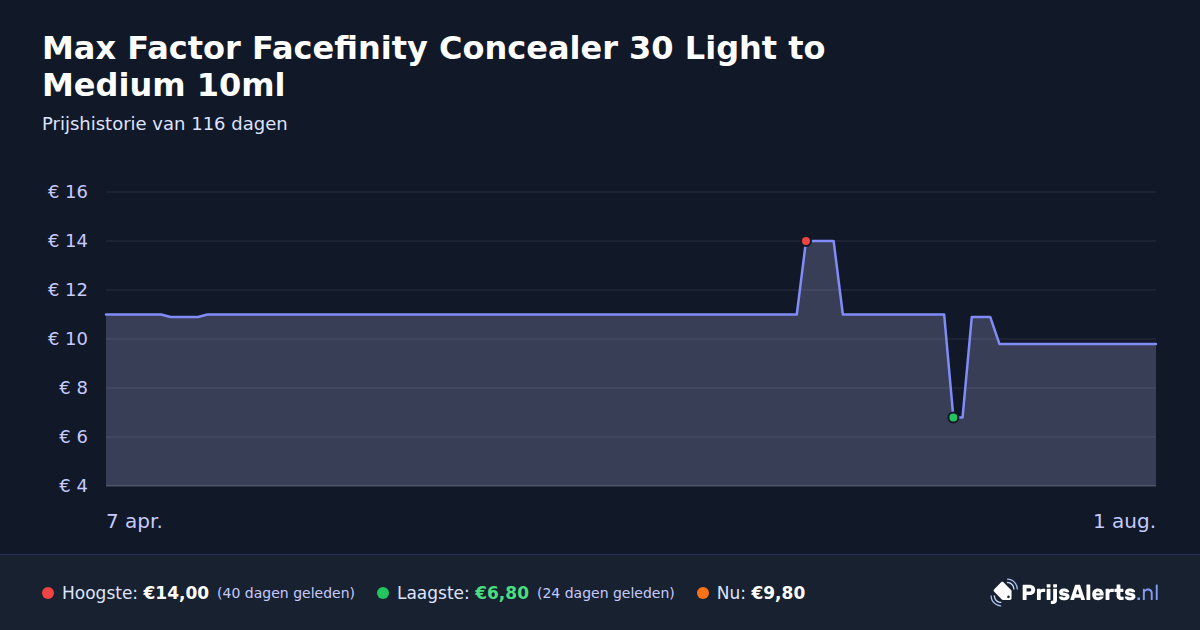Click the 40 dagen geleden note
This screenshot has height=630, width=1200.
coord(286,593)
